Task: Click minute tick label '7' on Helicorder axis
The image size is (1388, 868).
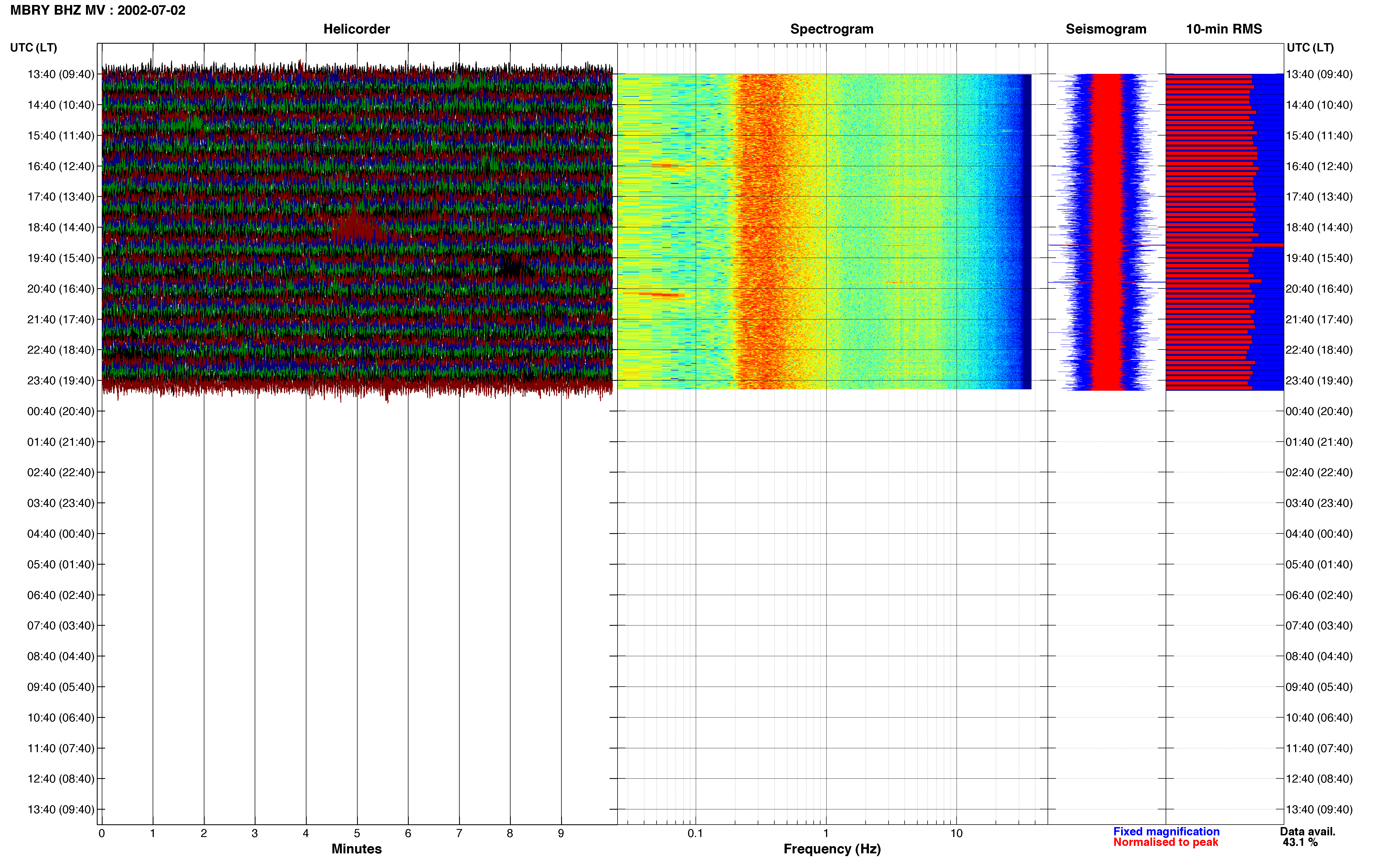Action: 459,833
